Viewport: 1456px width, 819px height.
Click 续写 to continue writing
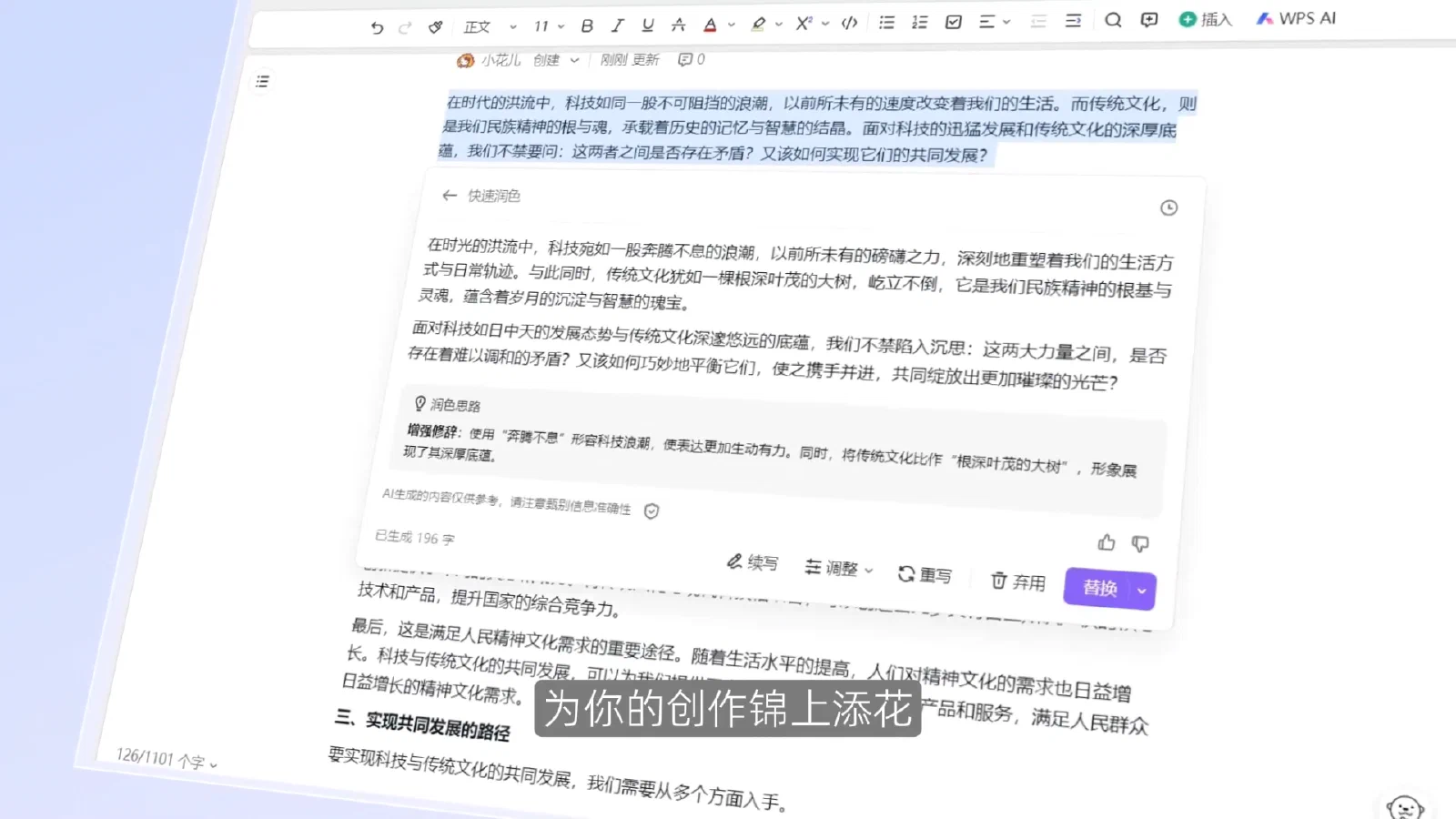[753, 562]
